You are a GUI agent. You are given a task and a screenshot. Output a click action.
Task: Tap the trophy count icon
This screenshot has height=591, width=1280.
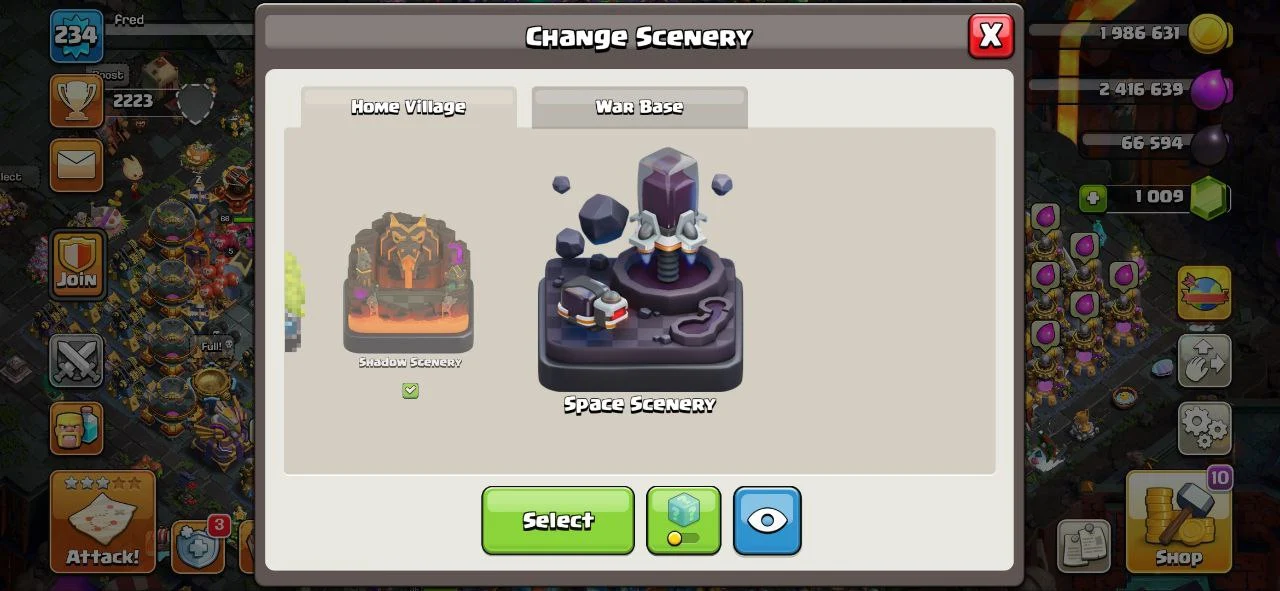[76, 100]
